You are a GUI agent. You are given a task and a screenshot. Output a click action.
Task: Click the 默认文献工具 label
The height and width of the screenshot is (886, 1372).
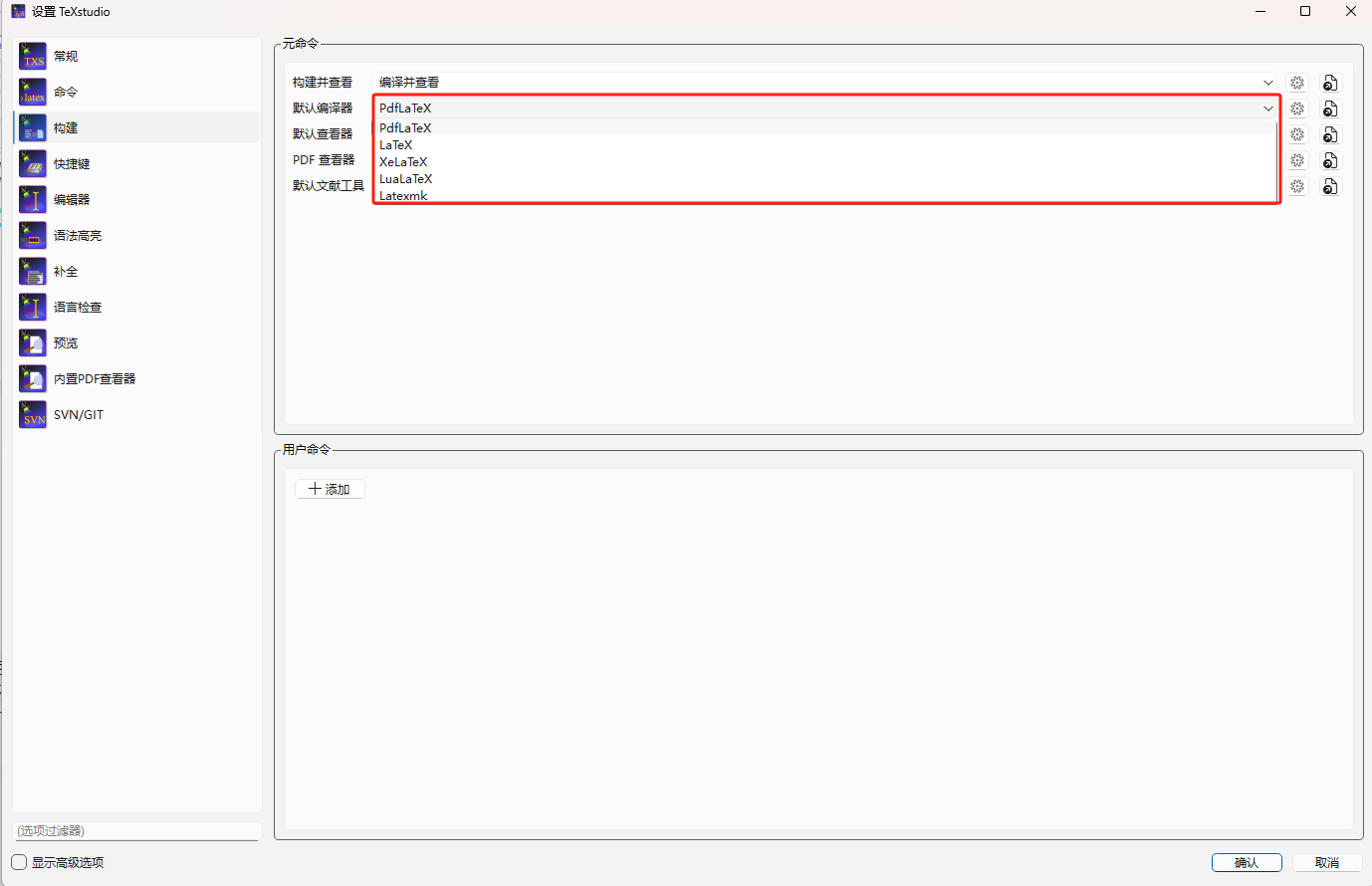(x=329, y=185)
